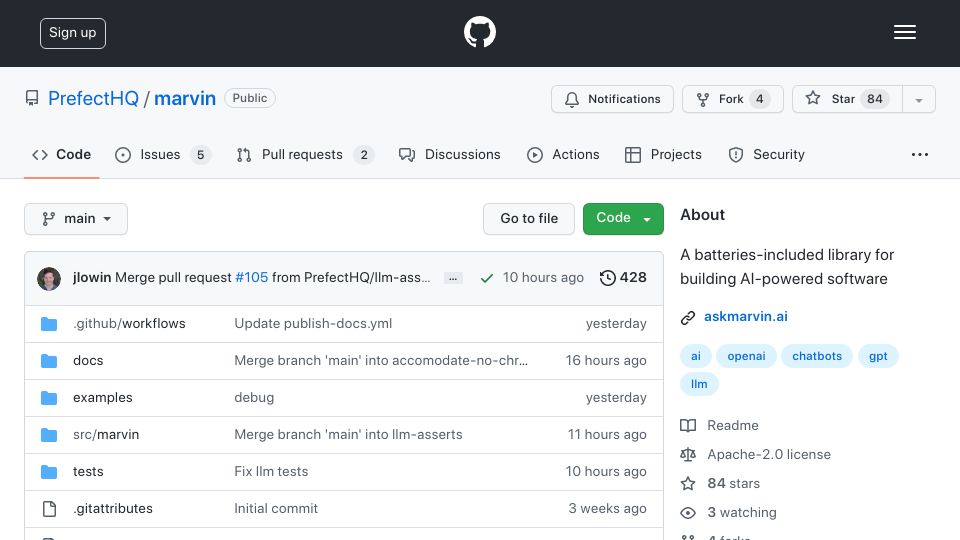Click the green check status icon

point(487,279)
